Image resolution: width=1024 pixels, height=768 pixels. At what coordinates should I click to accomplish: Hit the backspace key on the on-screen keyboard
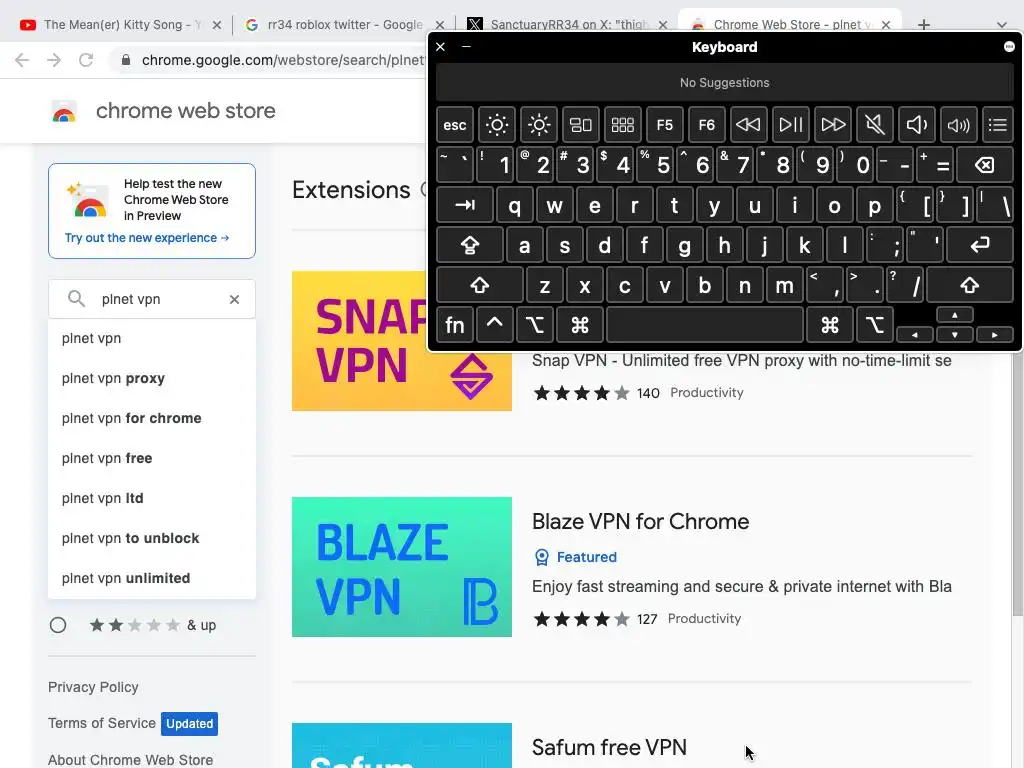click(984, 165)
